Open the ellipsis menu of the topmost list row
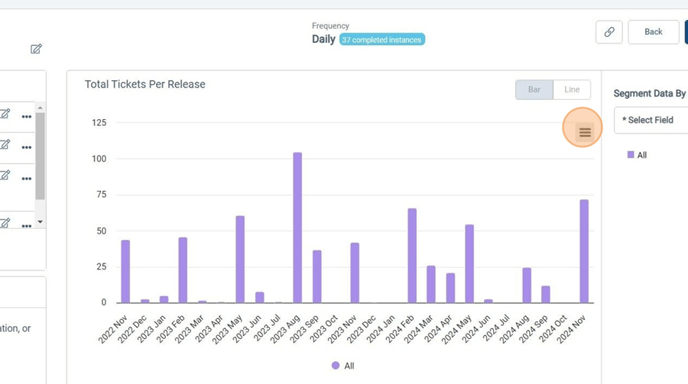The width and height of the screenshot is (688, 384). pos(26,117)
